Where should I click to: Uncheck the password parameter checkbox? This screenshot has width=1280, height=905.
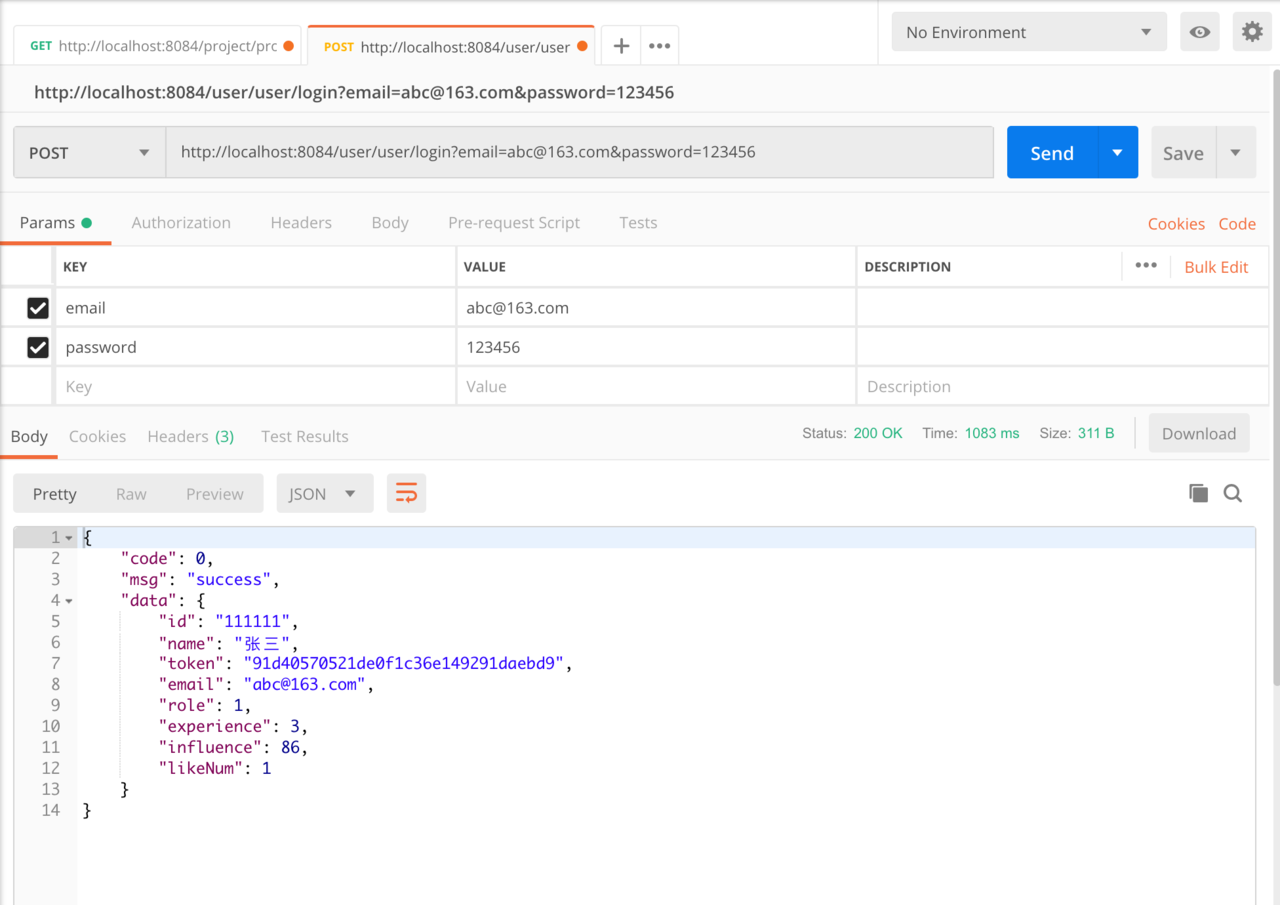pyautogui.click(x=38, y=347)
